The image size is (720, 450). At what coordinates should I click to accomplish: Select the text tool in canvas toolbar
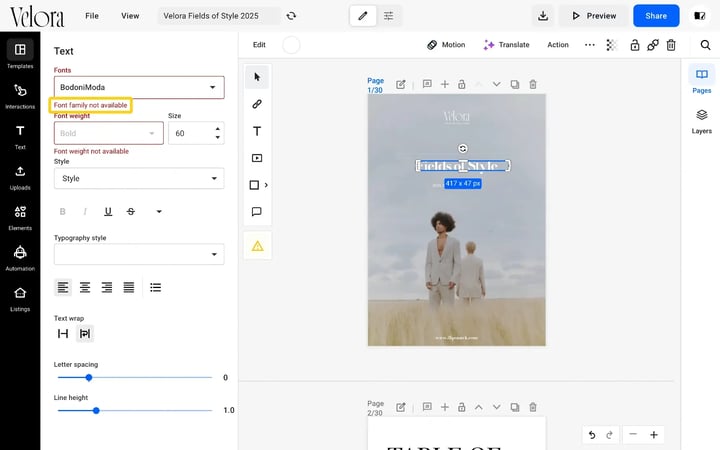[257, 131]
